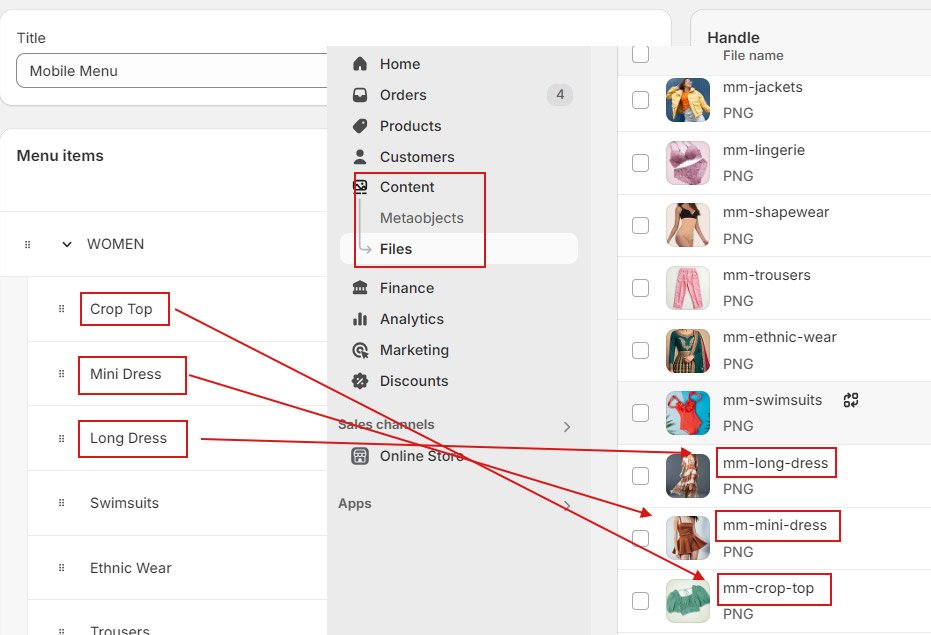The height and width of the screenshot is (635, 931).
Task: Select the mm-ethnic-wear file checkbox
Action: [x=640, y=350]
